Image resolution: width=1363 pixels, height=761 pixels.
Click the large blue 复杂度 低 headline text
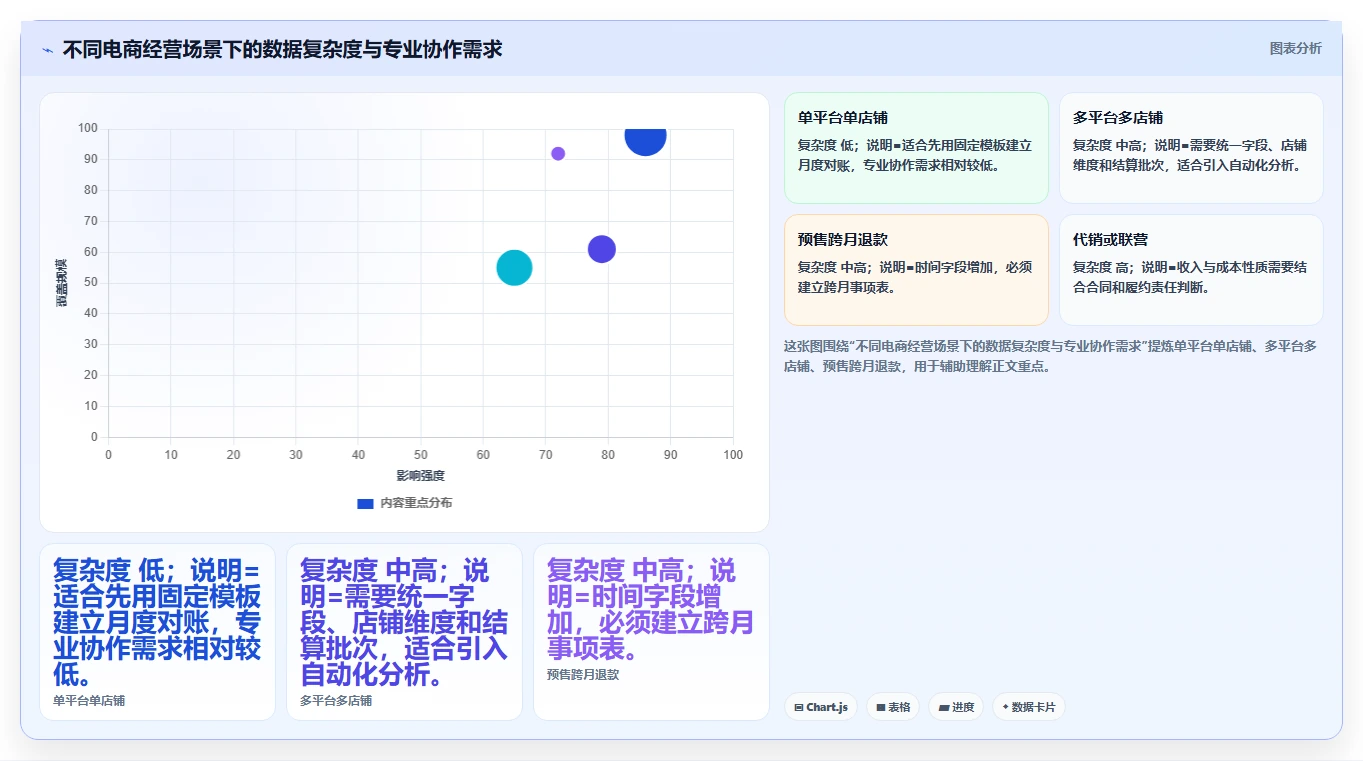(157, 622)
